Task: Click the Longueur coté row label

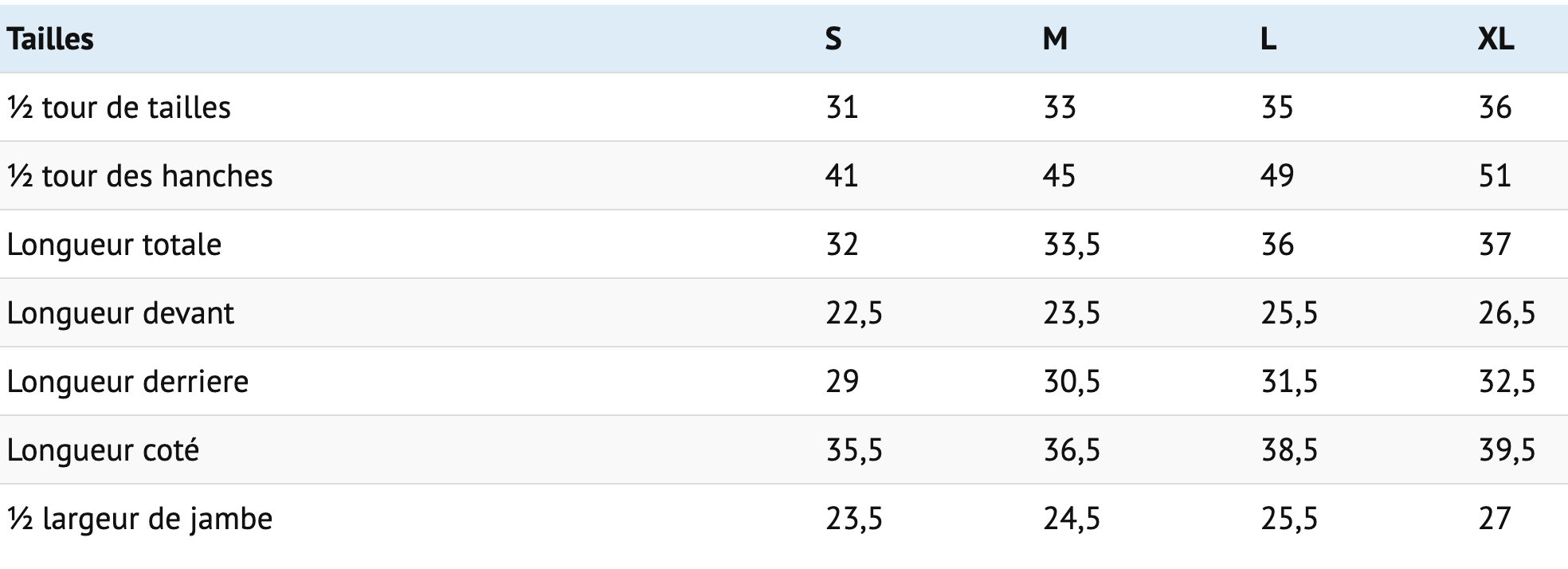Action: 103,450
